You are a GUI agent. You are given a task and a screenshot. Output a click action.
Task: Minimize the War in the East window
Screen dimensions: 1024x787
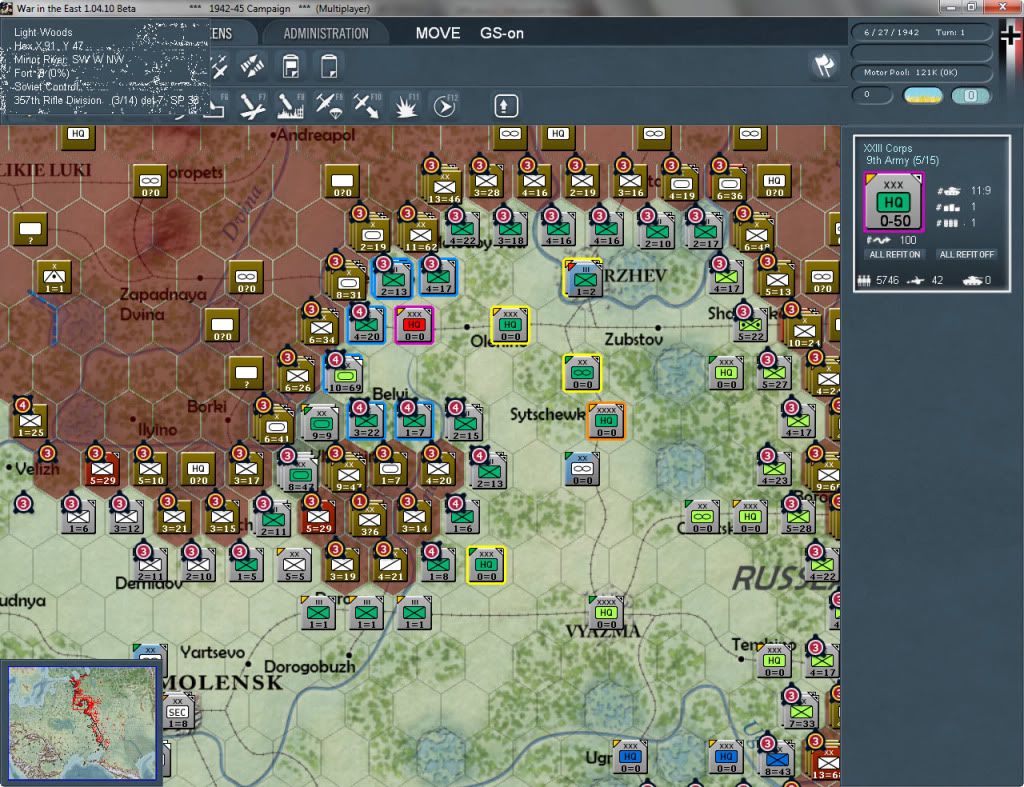(x=950, y=7)
